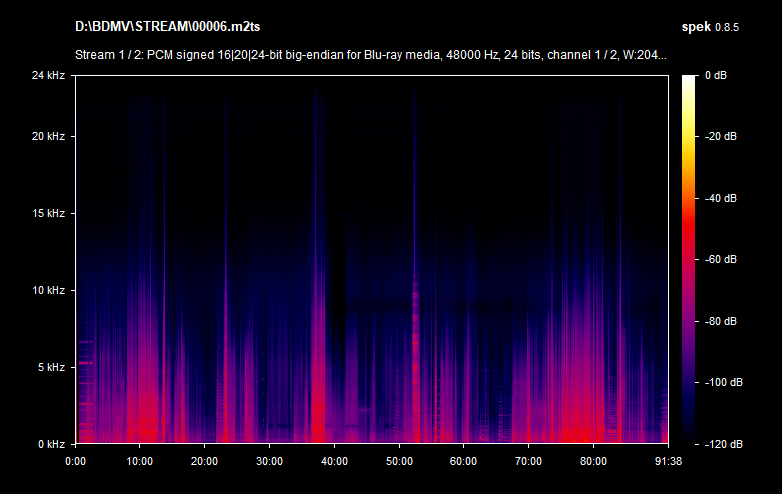Click the vertical dB color gradient bar
Screen dimensions: 782x494
pyautogui.click(x=690, y=260)
